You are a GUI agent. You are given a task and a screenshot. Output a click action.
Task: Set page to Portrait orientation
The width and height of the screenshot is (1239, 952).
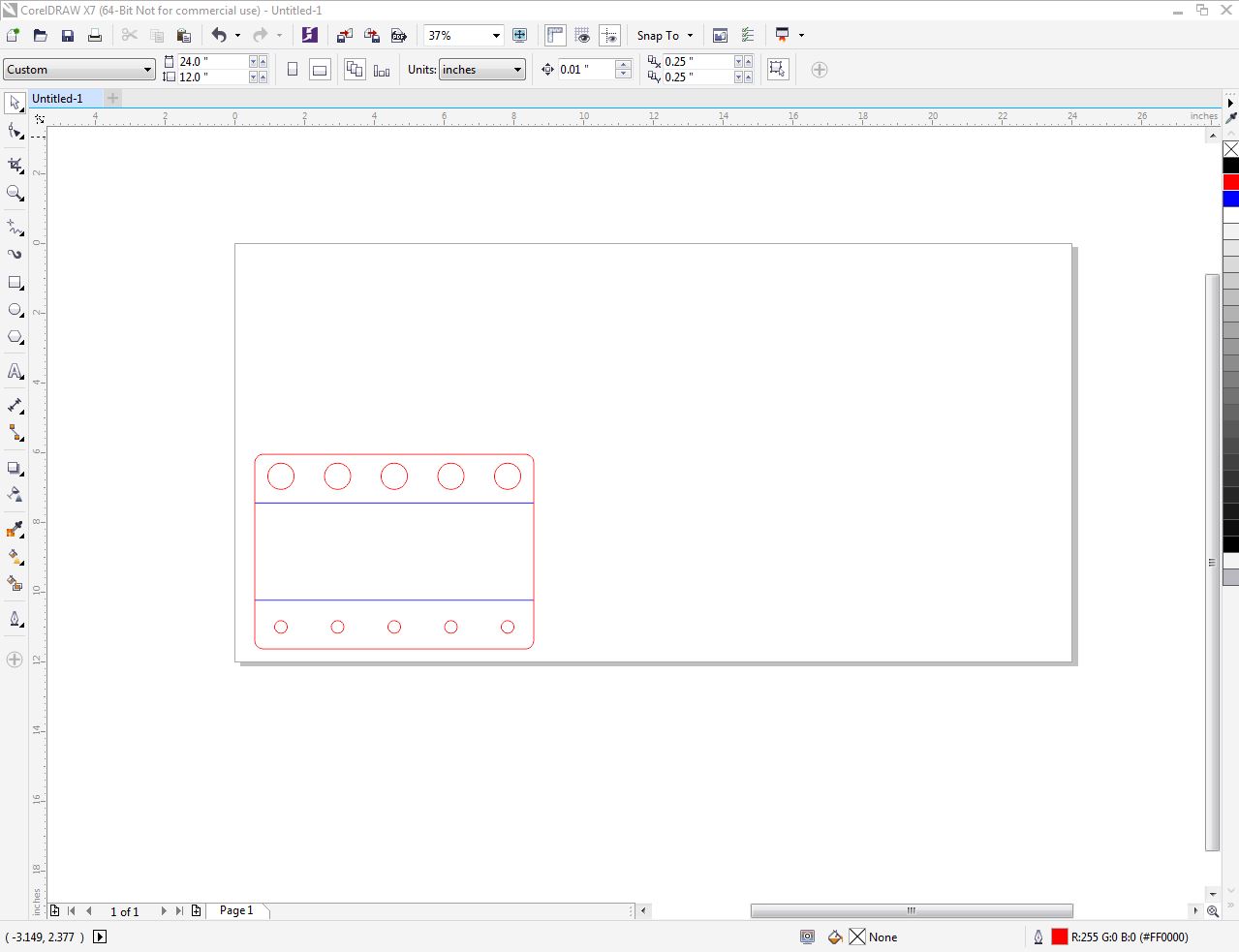[293, 70]
